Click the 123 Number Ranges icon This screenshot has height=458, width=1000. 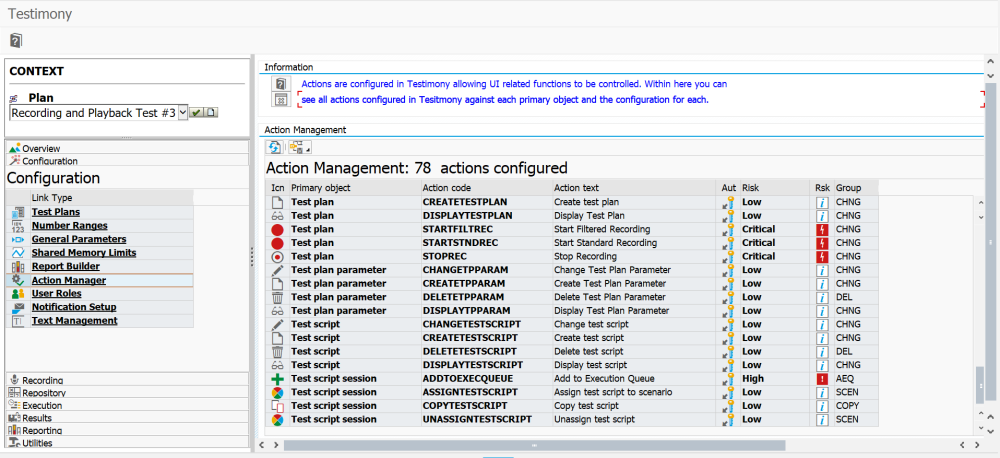[x=18, y=226]
